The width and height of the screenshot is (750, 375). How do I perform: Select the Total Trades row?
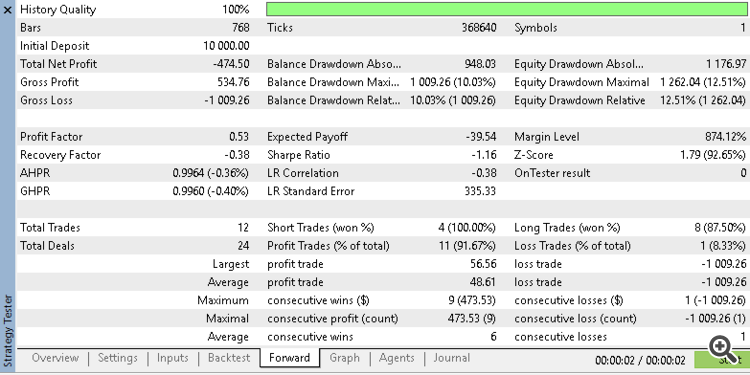point(135,228)
